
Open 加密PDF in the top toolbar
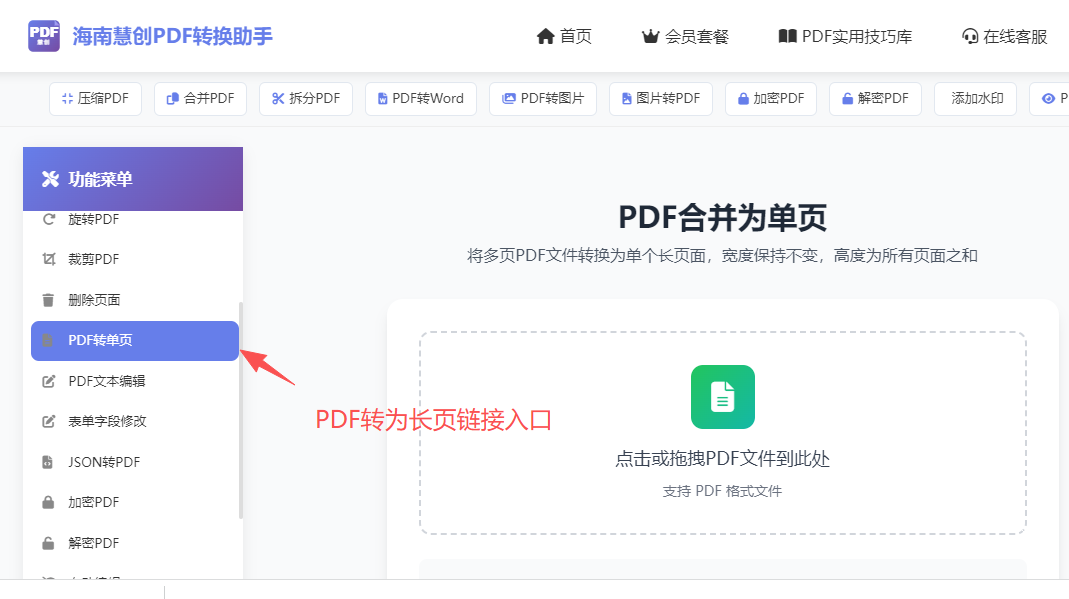771,99
